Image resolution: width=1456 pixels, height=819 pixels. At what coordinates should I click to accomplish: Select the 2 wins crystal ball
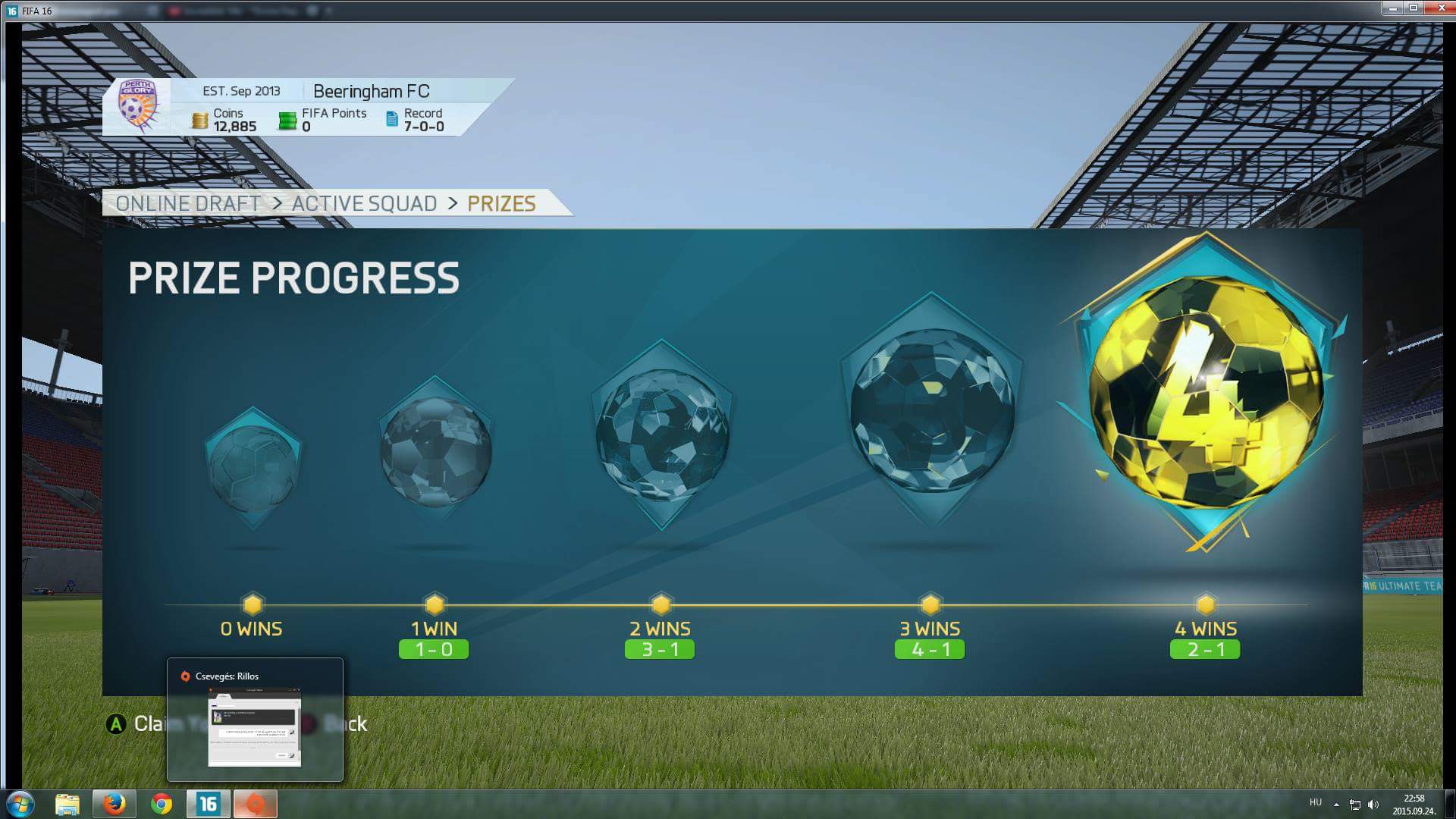tap(662, 435)
